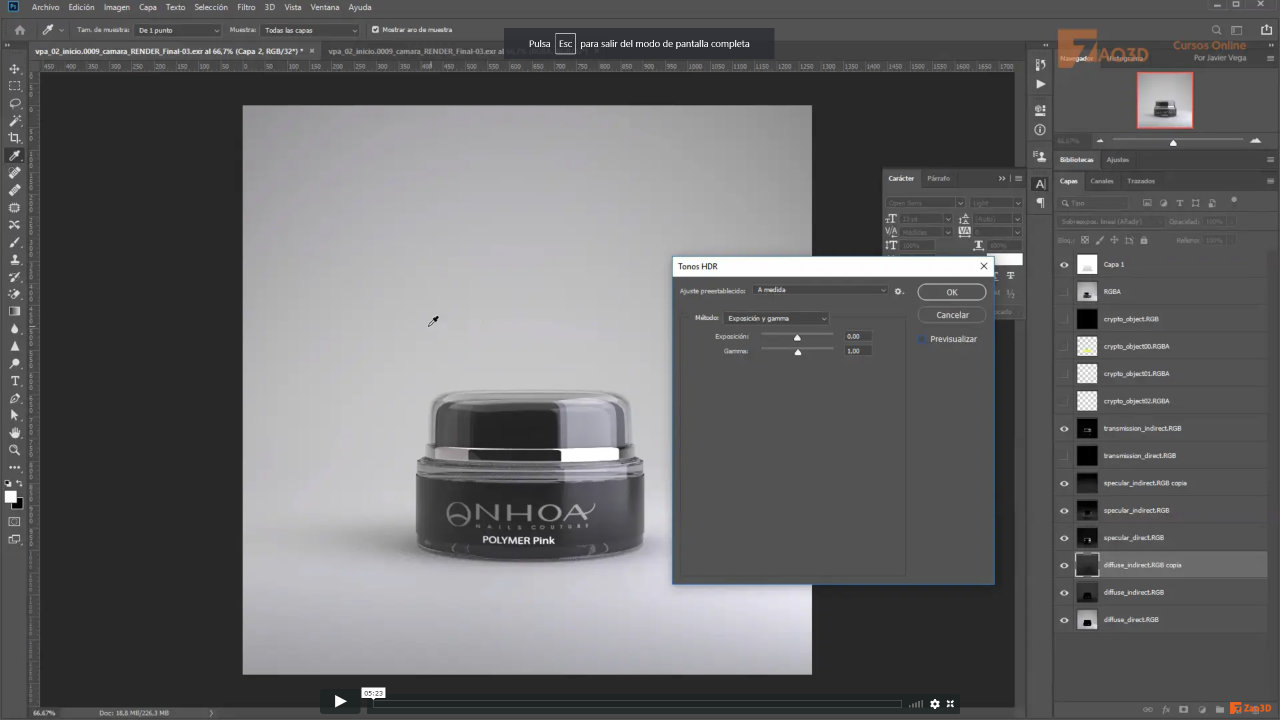Screen dimensions: 1280x720
Task: Click the Home icon in options bar
Action: [19, 30]
